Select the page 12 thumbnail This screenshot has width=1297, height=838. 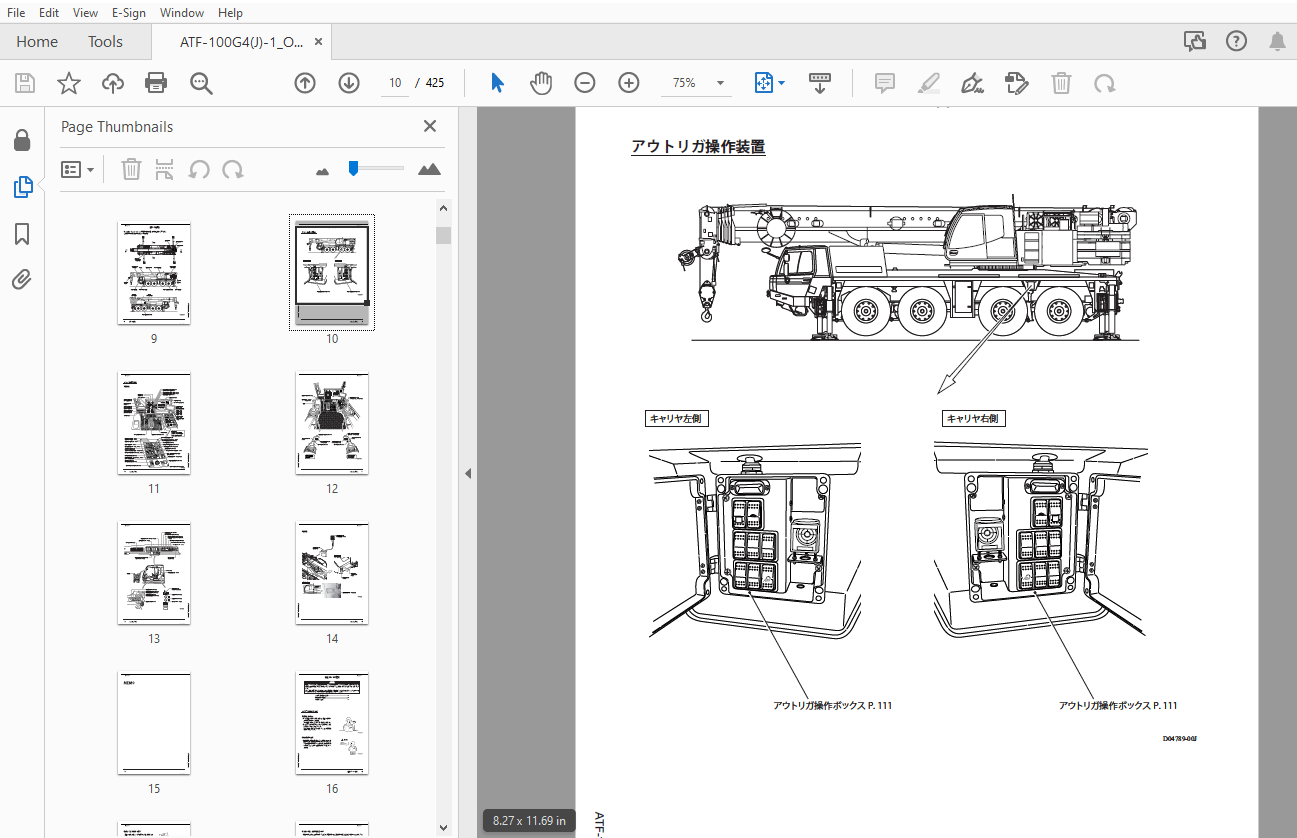[332, 423]
